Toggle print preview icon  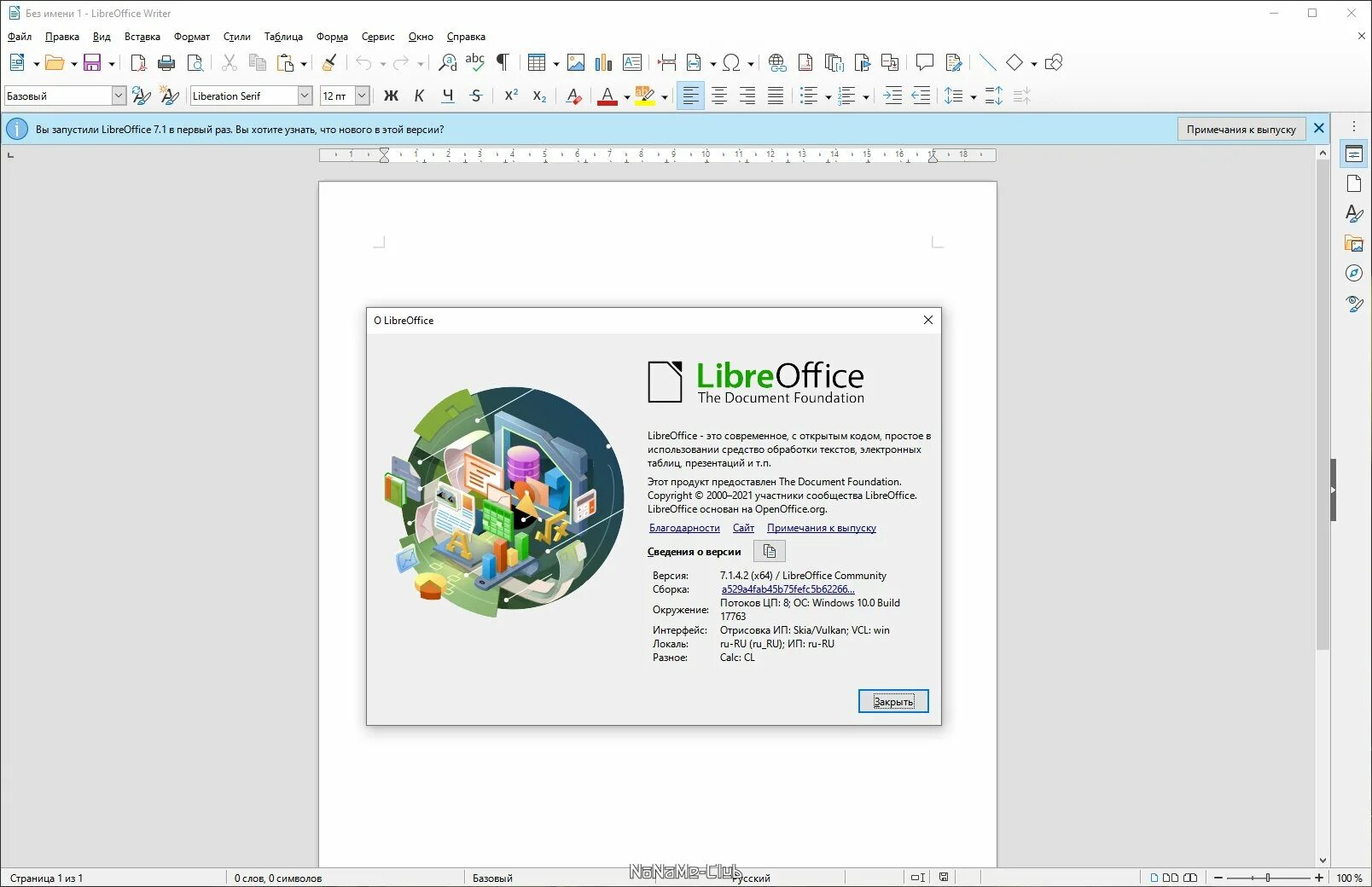click(x=195, y=62)
